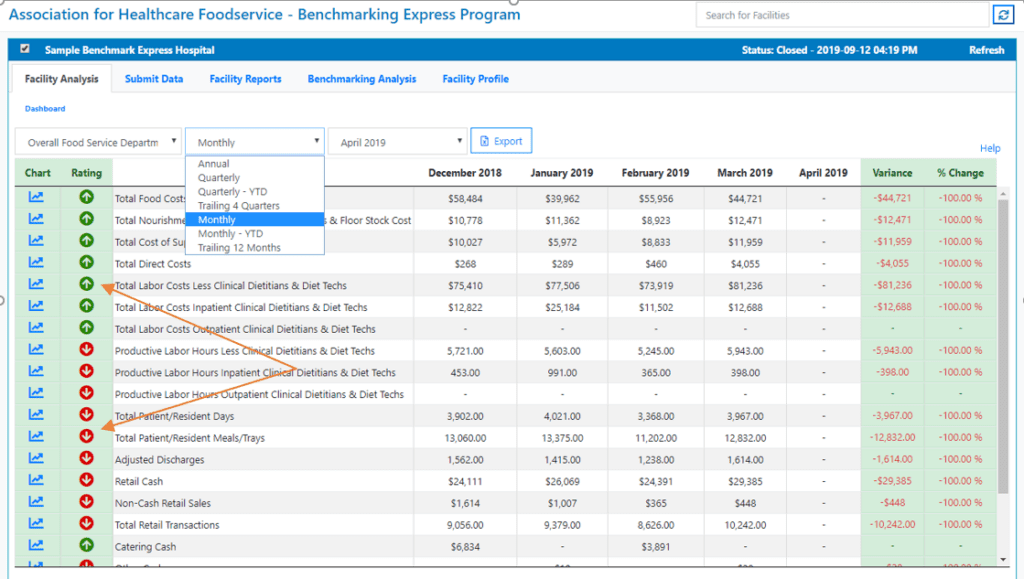Click red down rating arrow for Retail Cash

(x=86, y=480)
